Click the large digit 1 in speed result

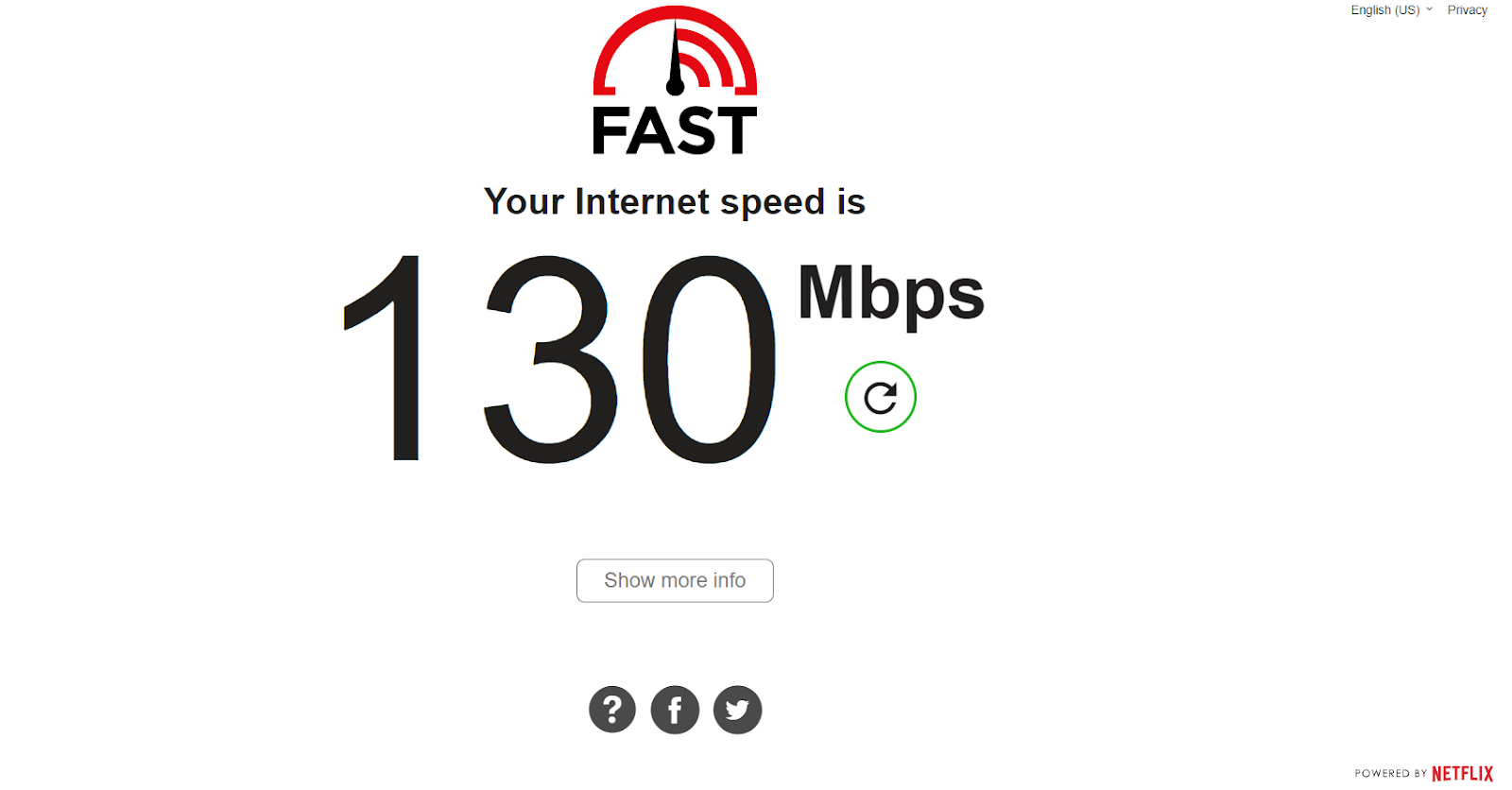[x=385, y=357]
